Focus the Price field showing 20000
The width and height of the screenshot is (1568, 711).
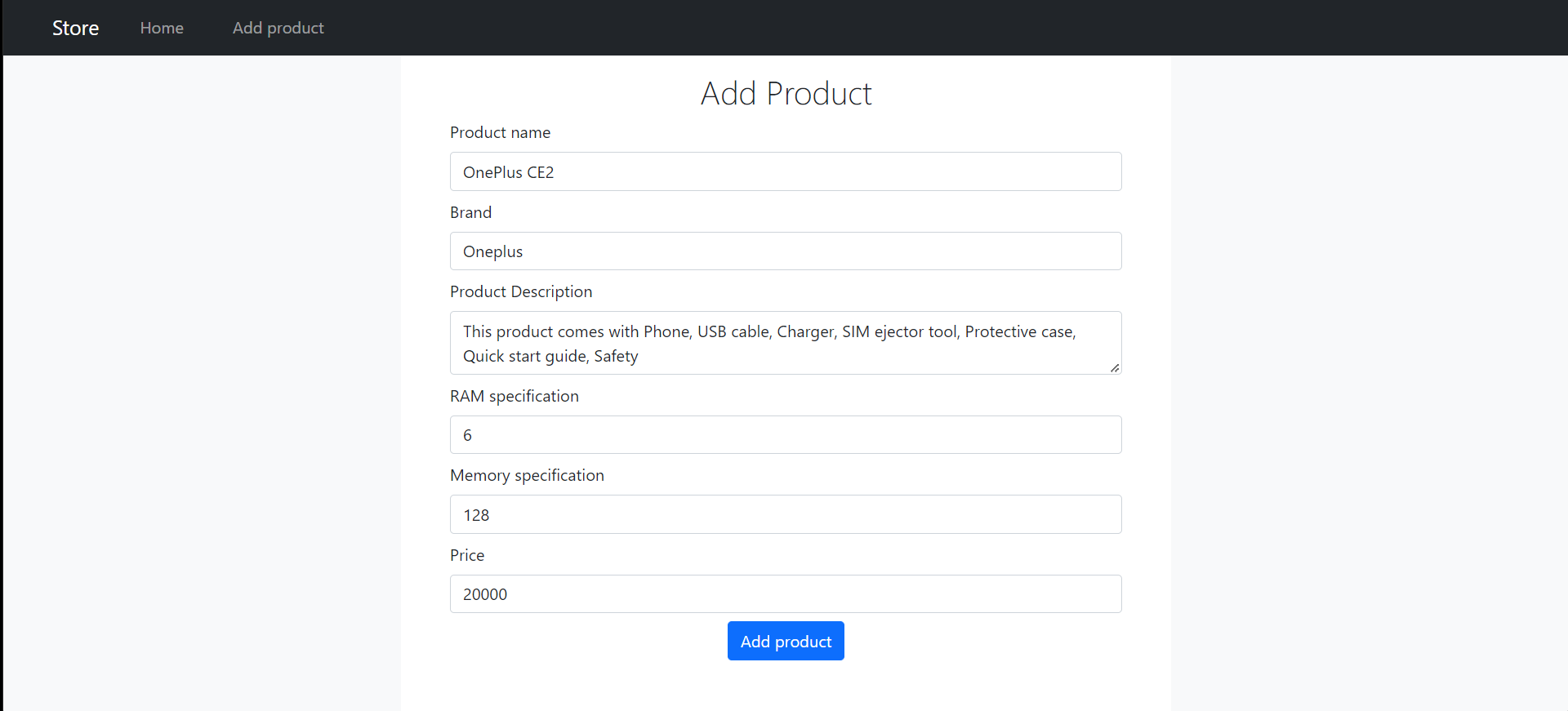[x=786, y=594]
